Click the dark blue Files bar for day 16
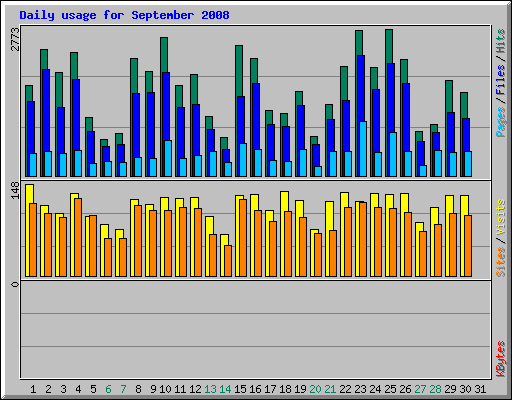Screen dimensions: 512x400 pyautogui.click(x=256, y=116)
